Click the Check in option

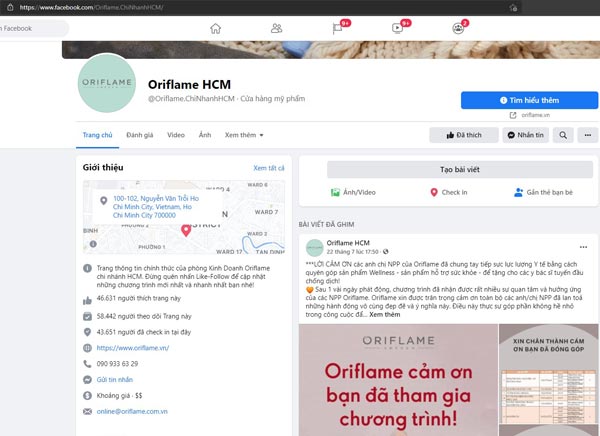(449, 192)
